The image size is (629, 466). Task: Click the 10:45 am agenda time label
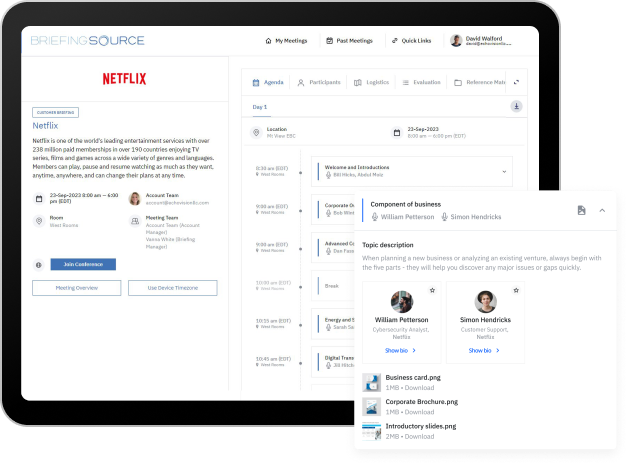[273, 359]
